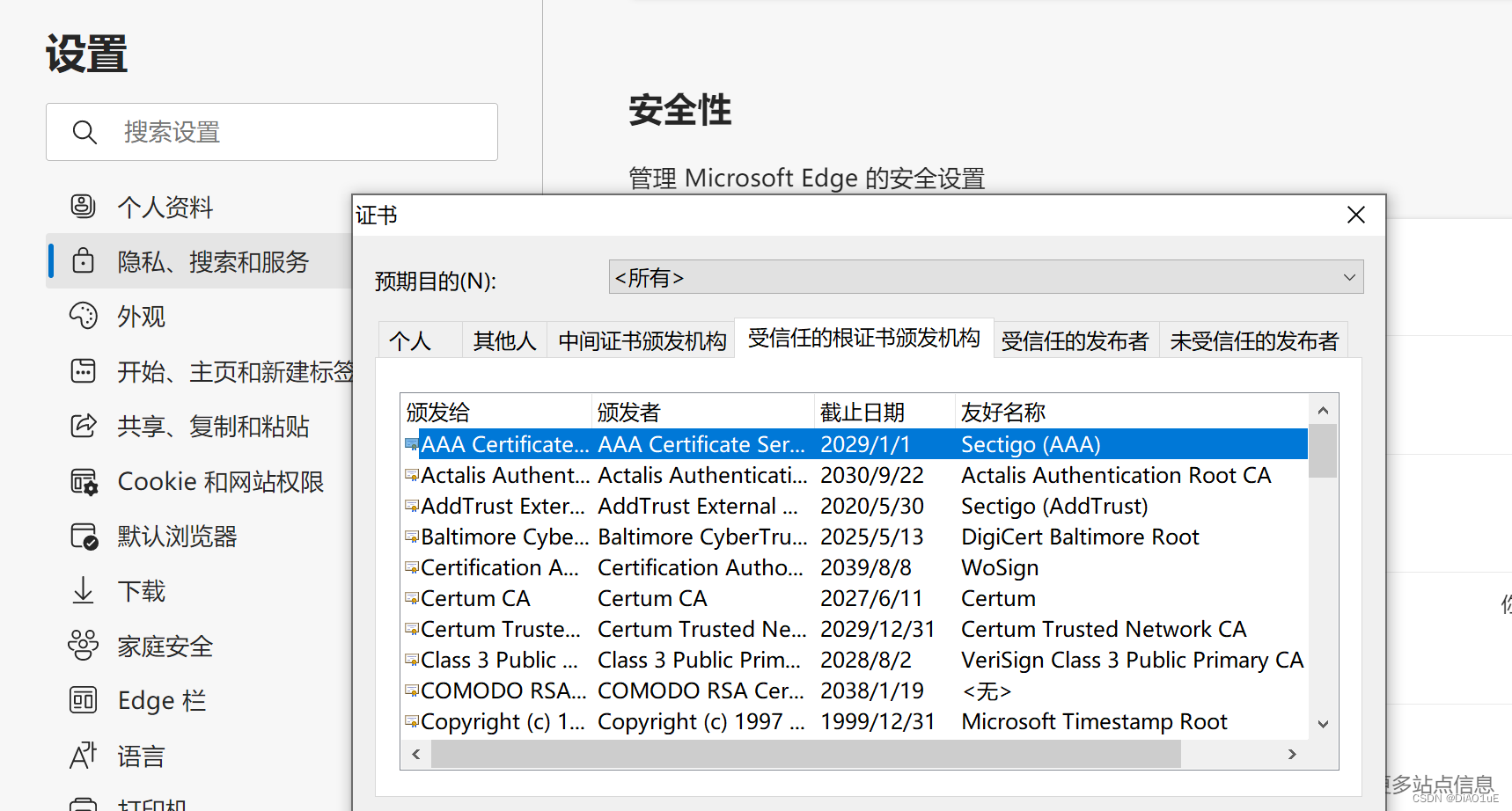Click certificate icon of Actalis Authentication row
This screenshot has width=1512, height=811.
(x=411, y=475)
